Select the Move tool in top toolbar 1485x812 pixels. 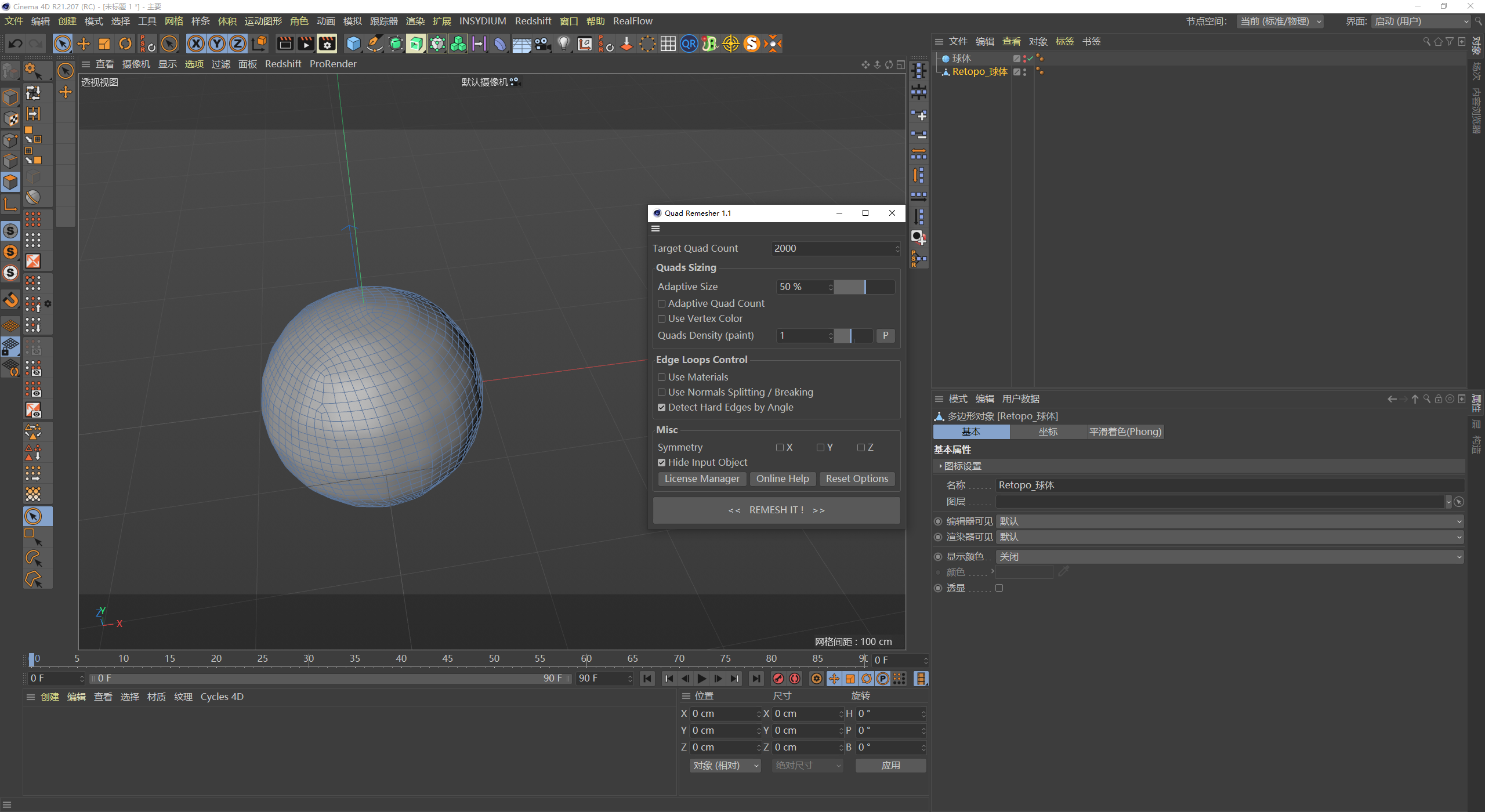pos(84,43)
